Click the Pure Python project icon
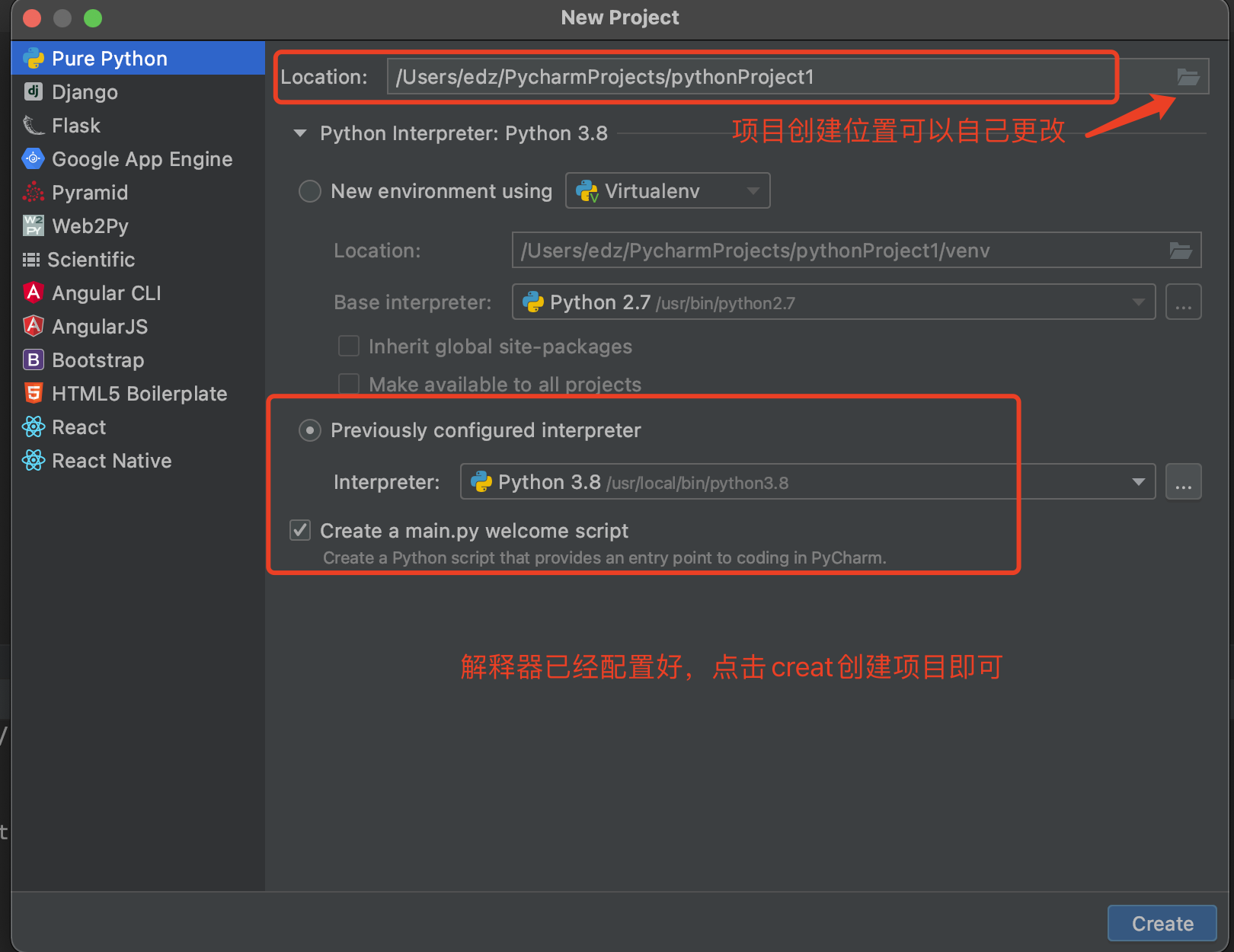 (x=34, y=59)
